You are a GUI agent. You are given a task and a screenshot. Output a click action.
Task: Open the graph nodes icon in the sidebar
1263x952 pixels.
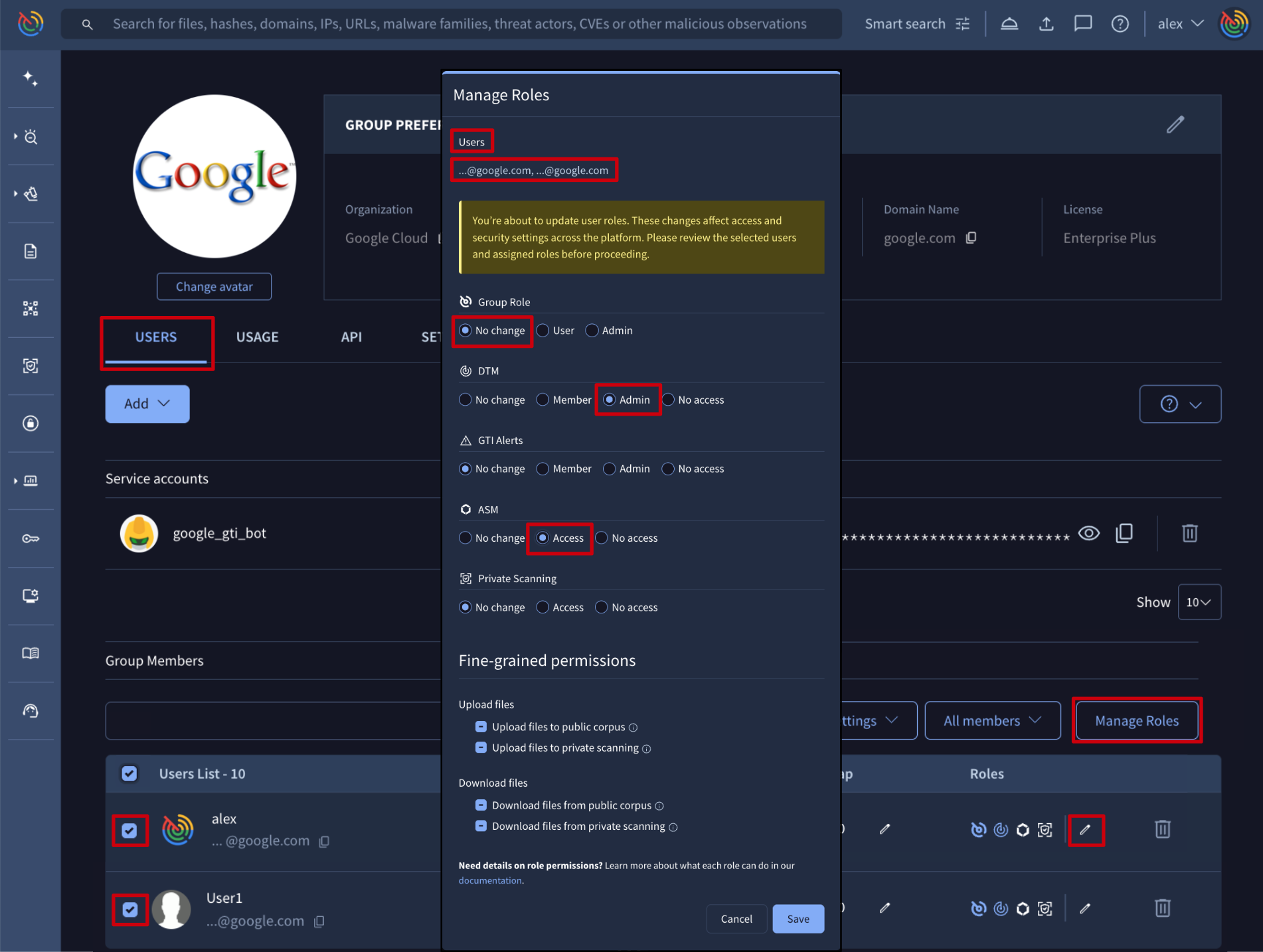pyautogui.click(x=31, y=308)
